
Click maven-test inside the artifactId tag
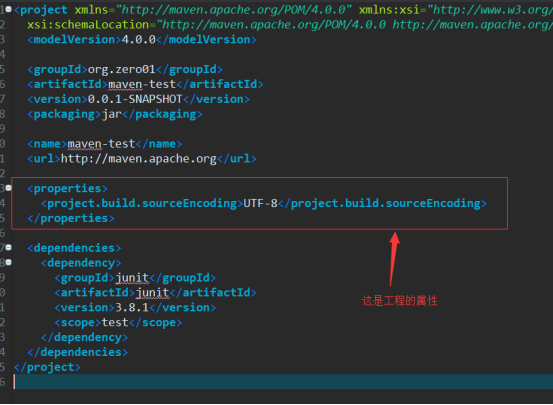point(142,84)
